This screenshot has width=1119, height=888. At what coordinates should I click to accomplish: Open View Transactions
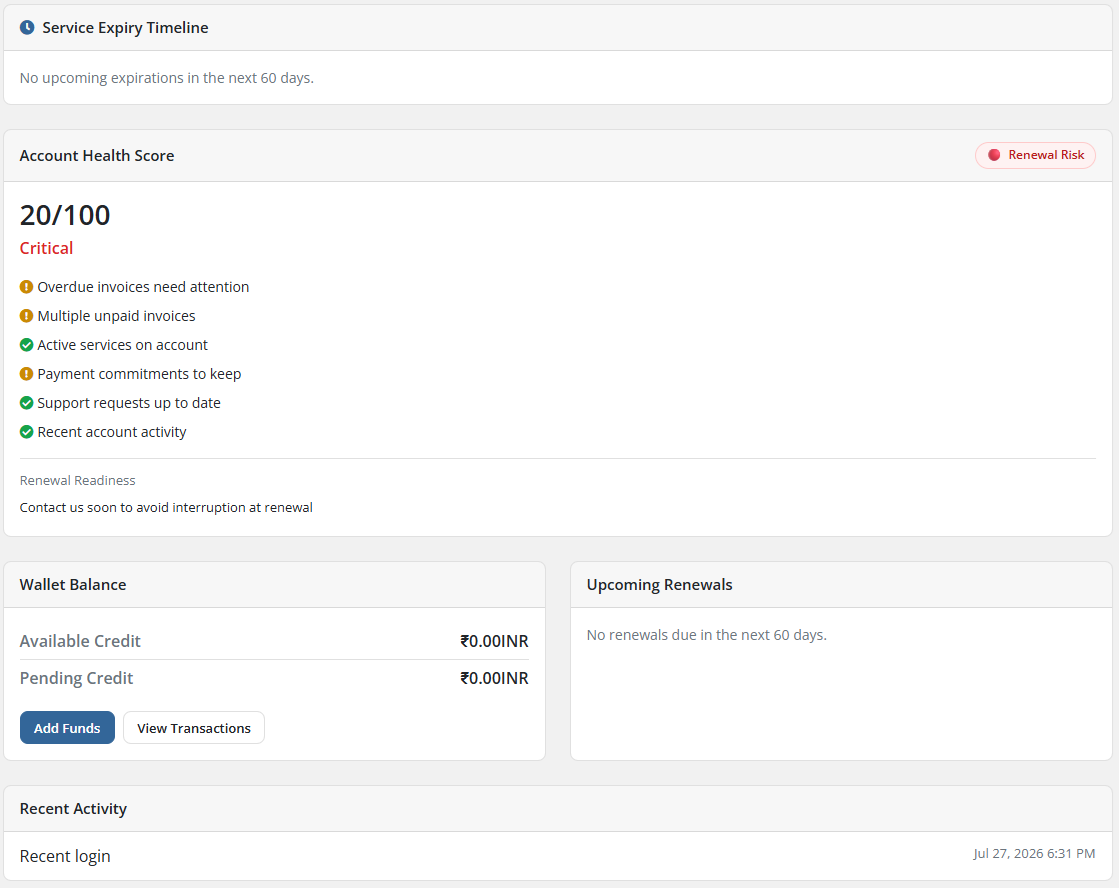click(194, 728)
